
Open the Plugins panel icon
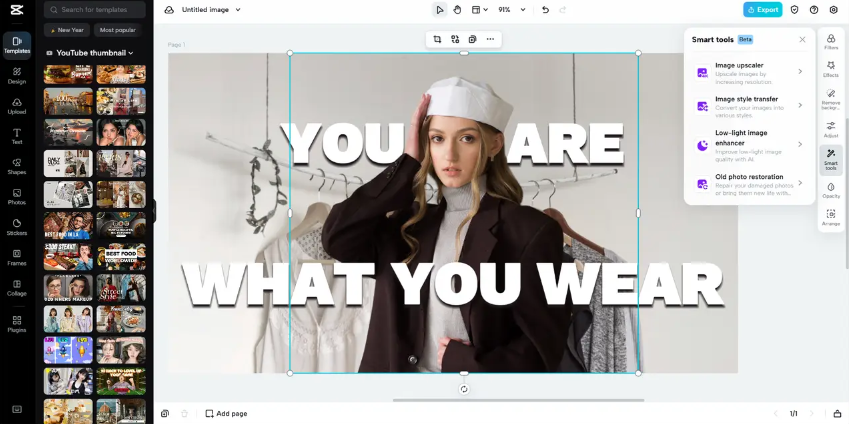point(17,324)
